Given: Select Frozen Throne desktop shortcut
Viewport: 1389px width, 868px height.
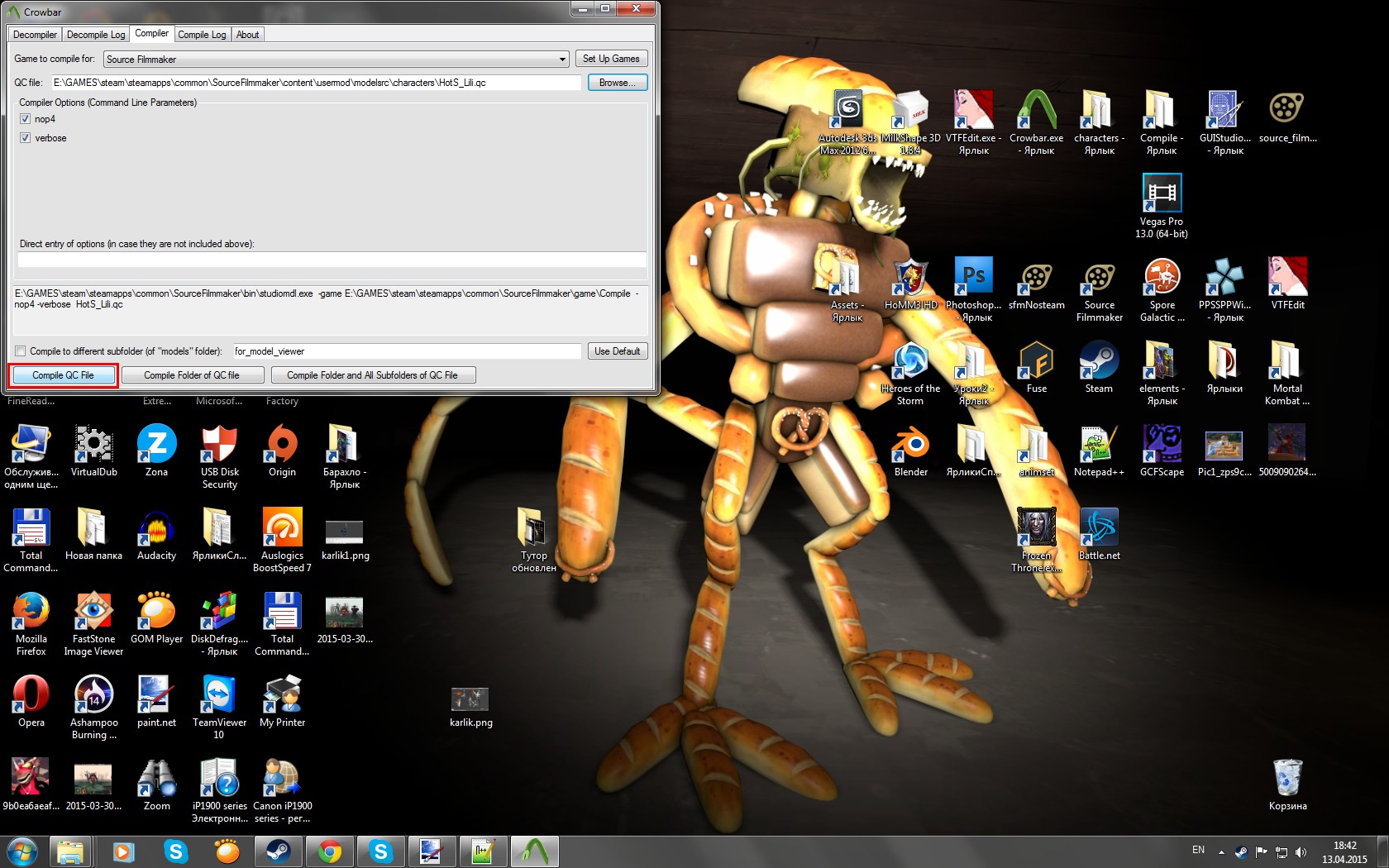Looking at the screenshot, I should [1036, 540].
